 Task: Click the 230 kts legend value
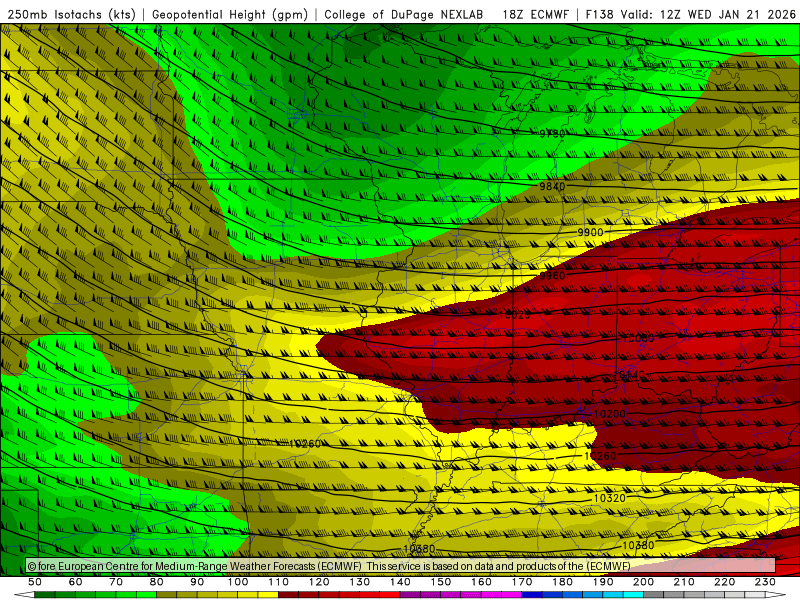[765, 582]
